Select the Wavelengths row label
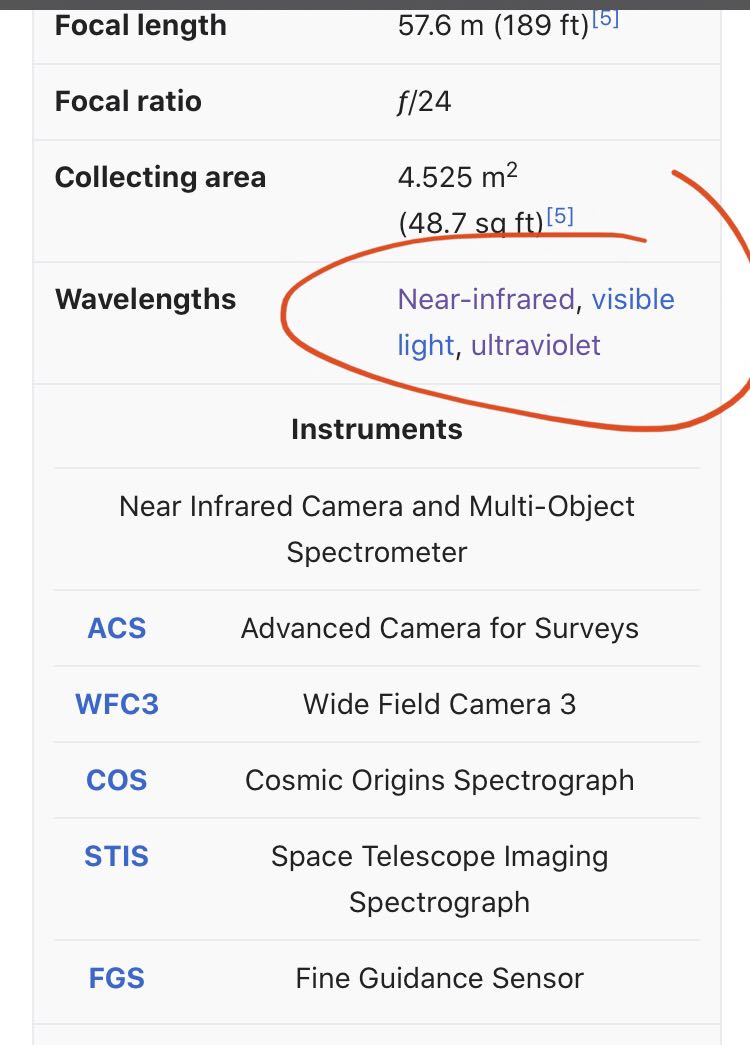750x1045 pixels. coord(145,299)
